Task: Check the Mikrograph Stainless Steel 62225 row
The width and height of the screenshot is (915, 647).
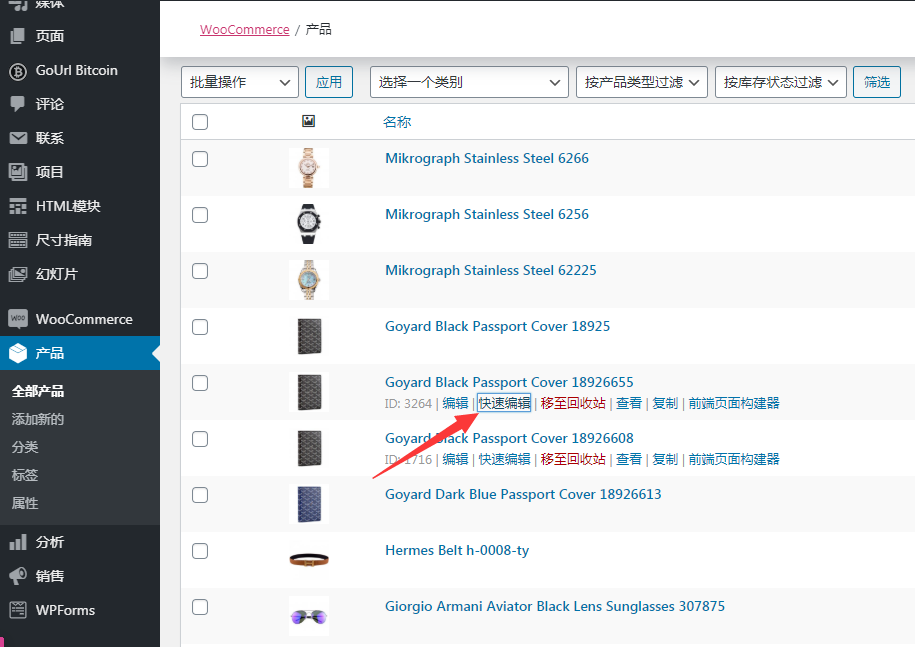Action: (x=200, y=271)
